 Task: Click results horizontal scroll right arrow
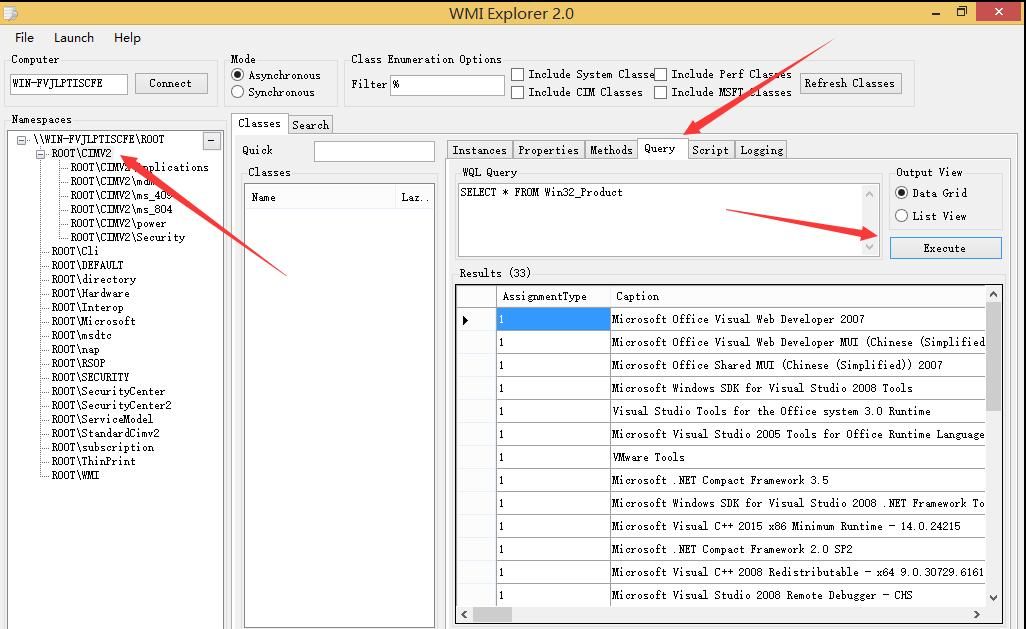pos(977,615)
